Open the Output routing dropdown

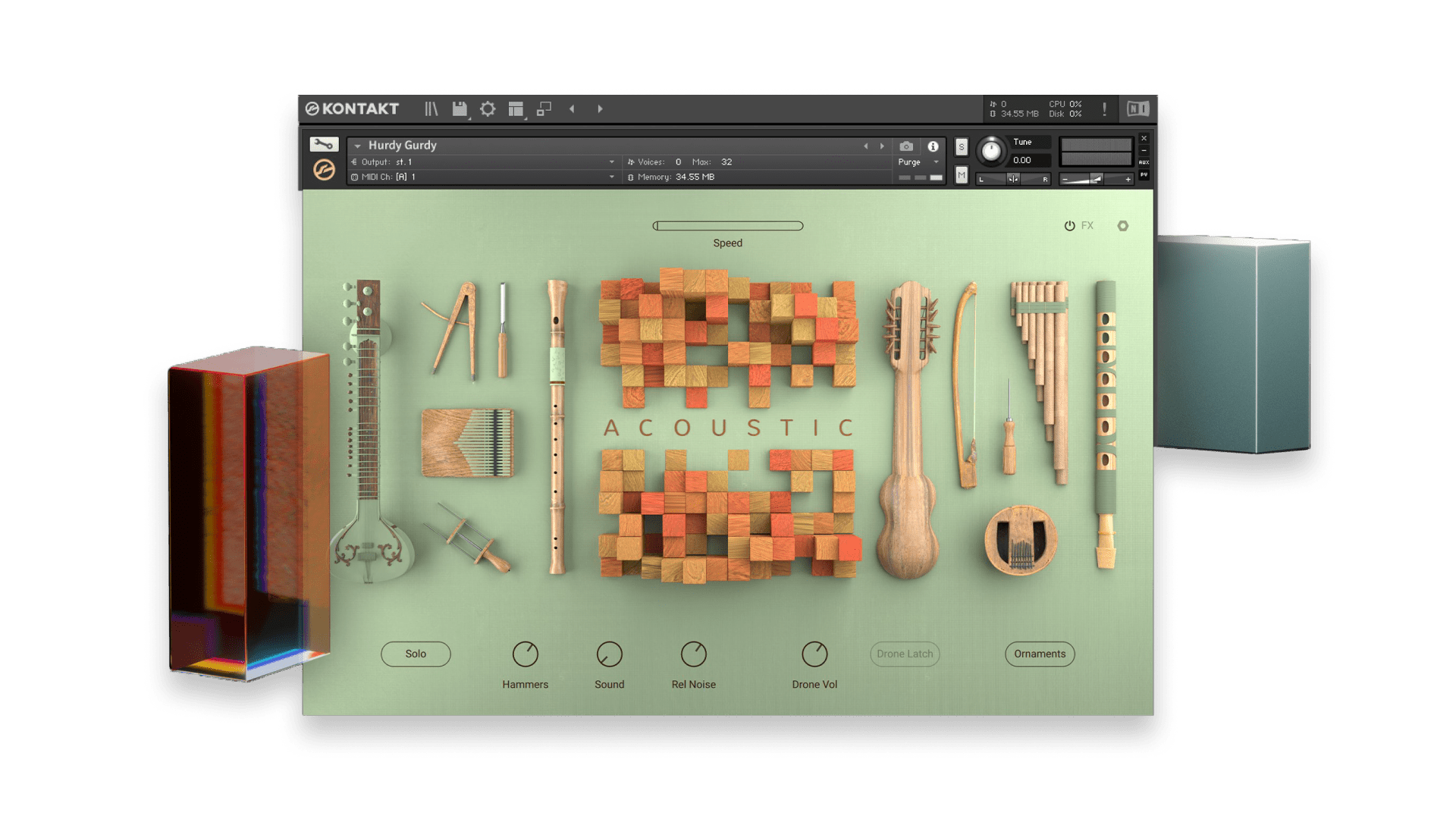(x=611, y=162)
